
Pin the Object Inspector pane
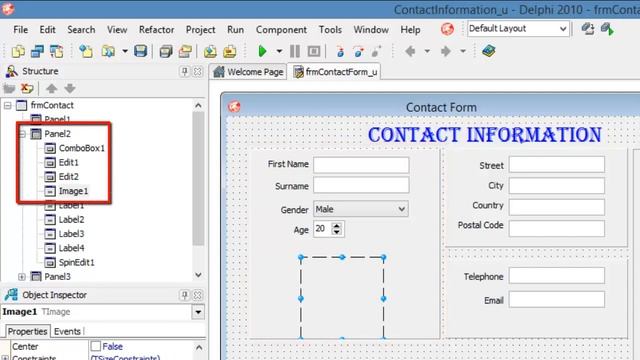[184, 295]
